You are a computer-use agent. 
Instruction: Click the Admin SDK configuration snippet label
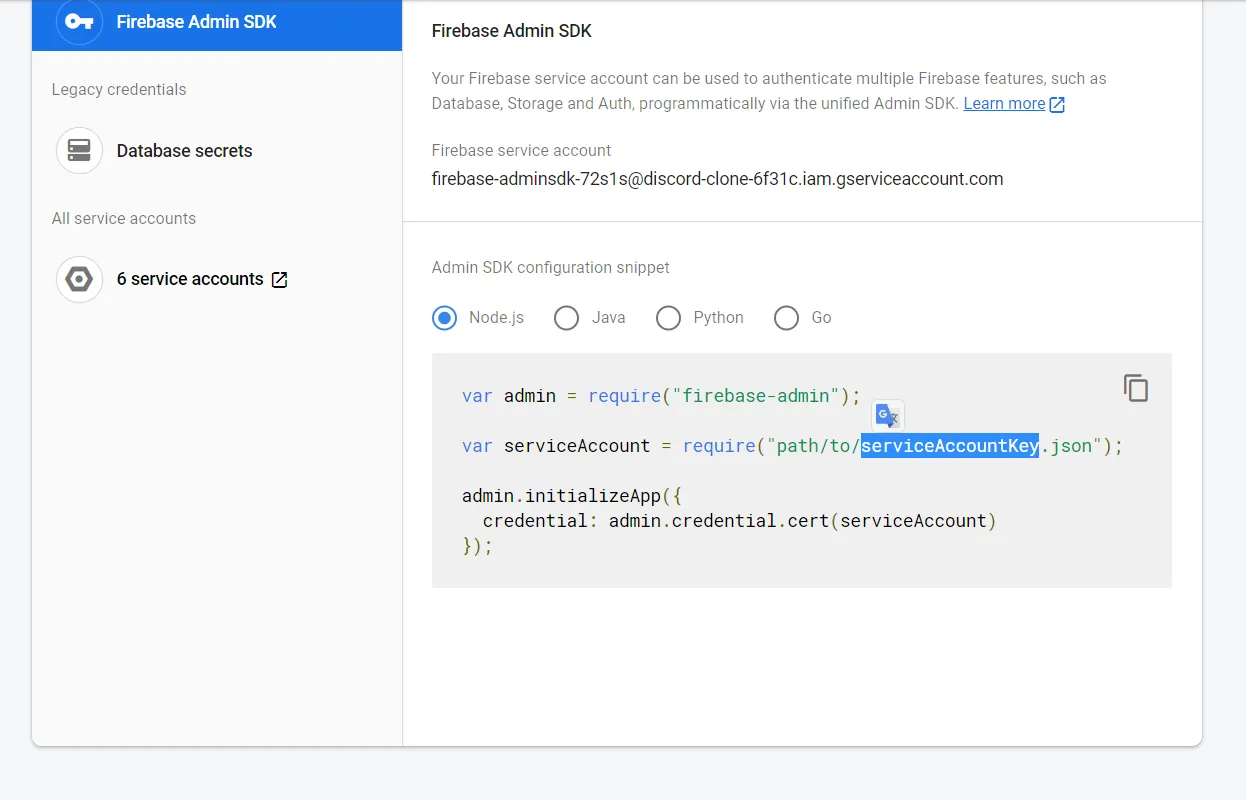551,268
